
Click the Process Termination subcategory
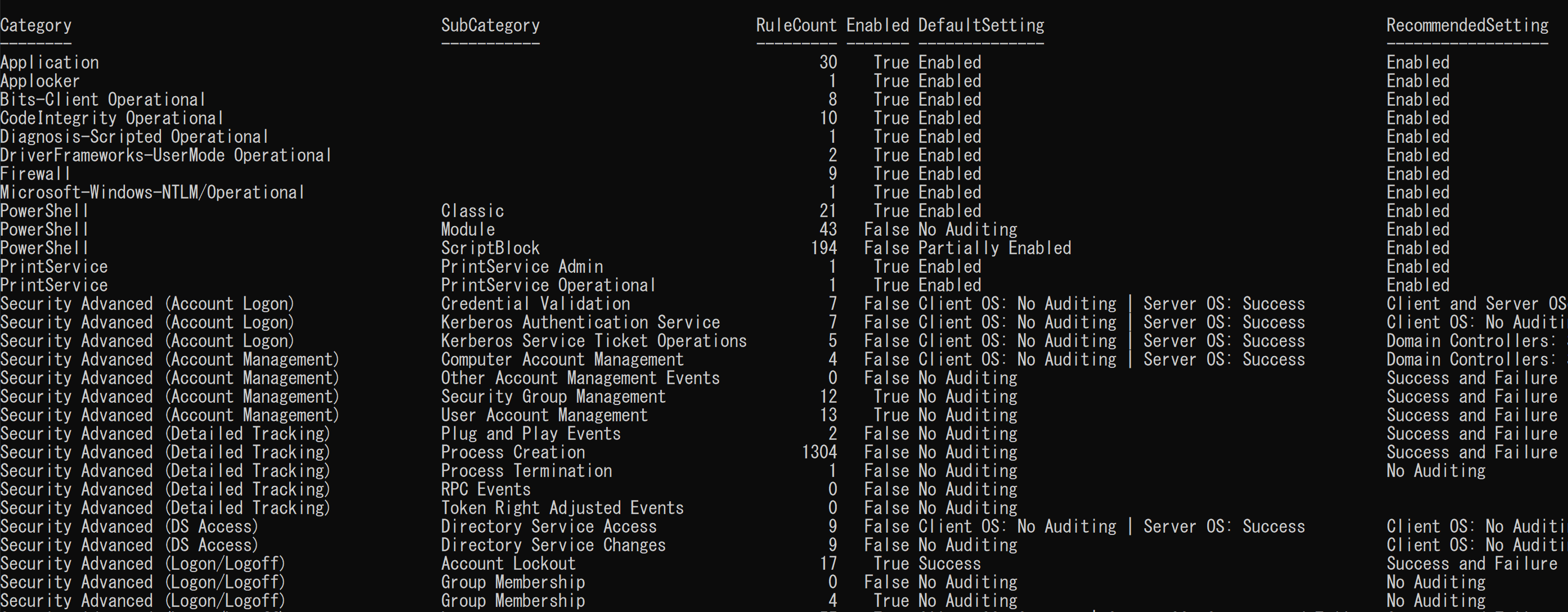click(x=527, y=471)
